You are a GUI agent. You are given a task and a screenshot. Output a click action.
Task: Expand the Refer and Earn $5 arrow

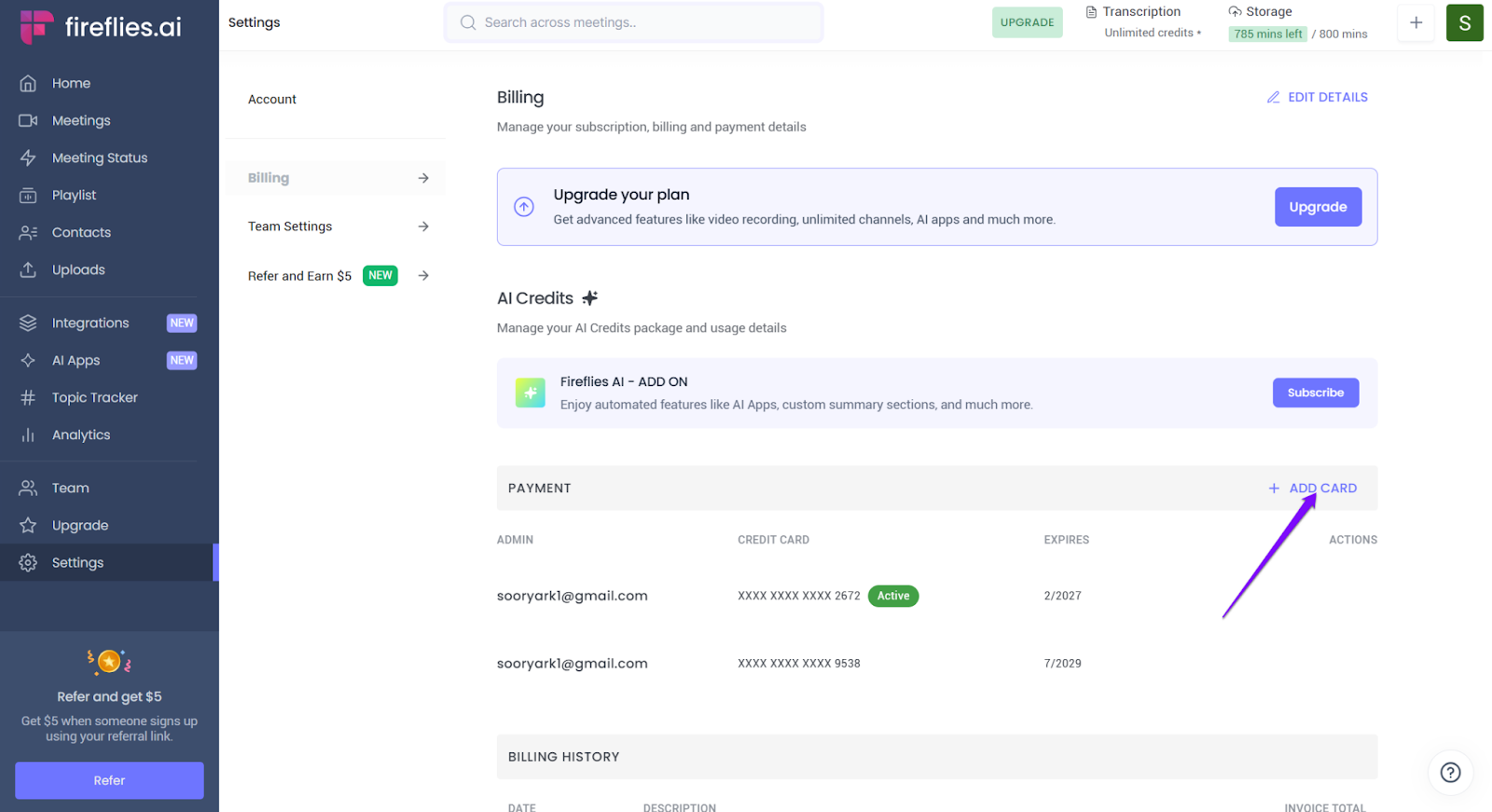[423, 276]
